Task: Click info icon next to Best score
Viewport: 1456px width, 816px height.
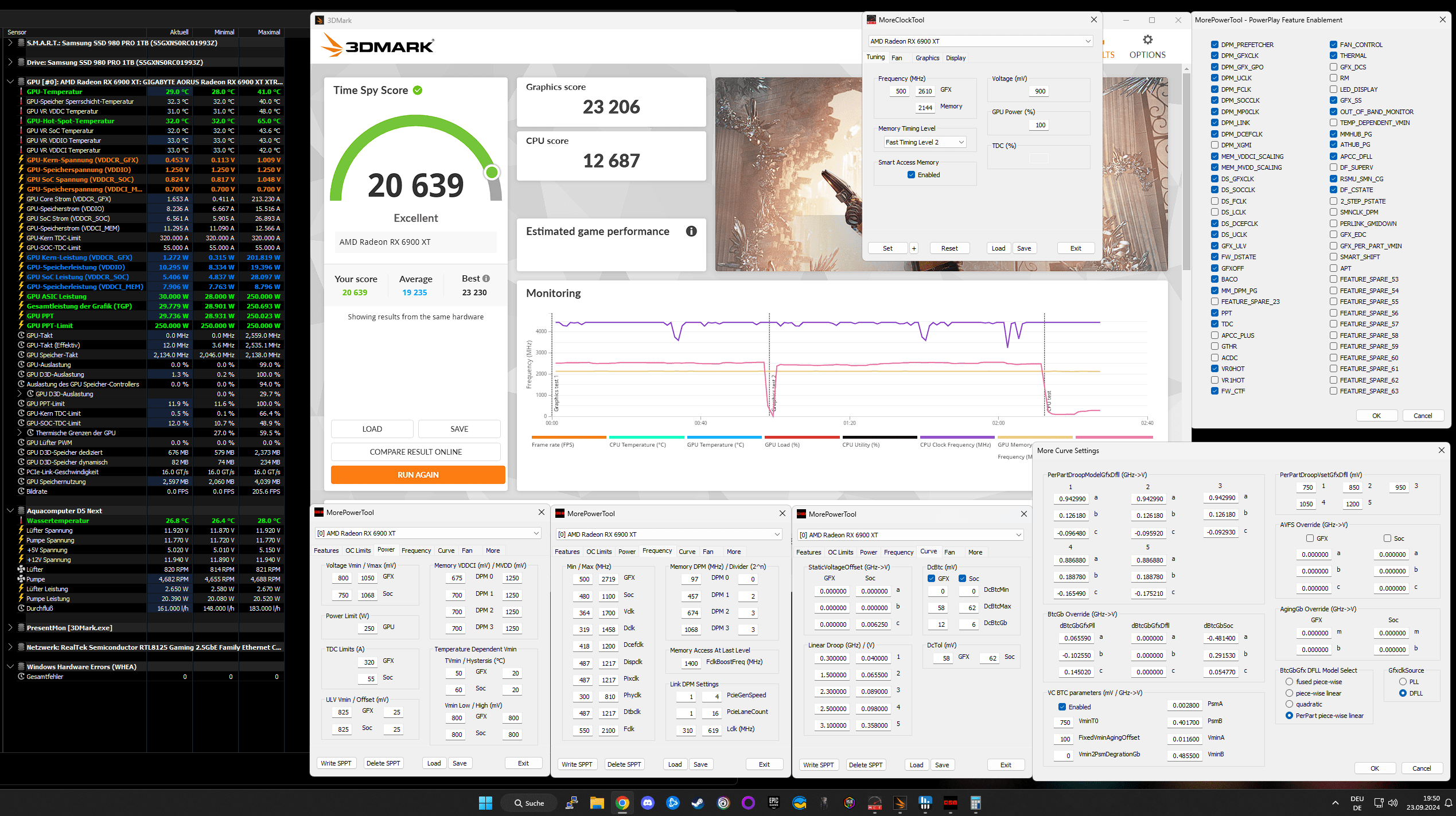Action: coord(486,279)
